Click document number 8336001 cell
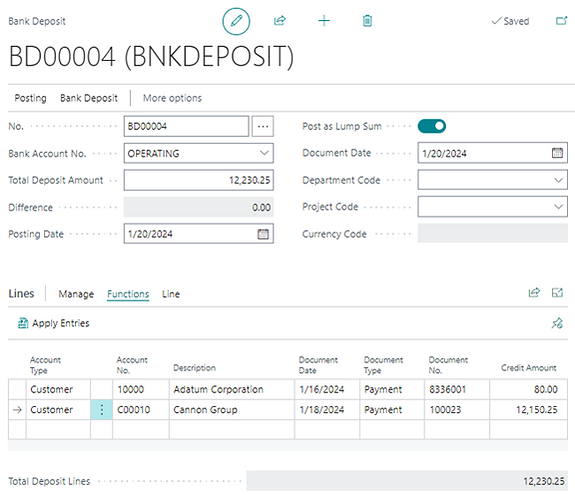575x495 pixels. click(x=457, y=389)
